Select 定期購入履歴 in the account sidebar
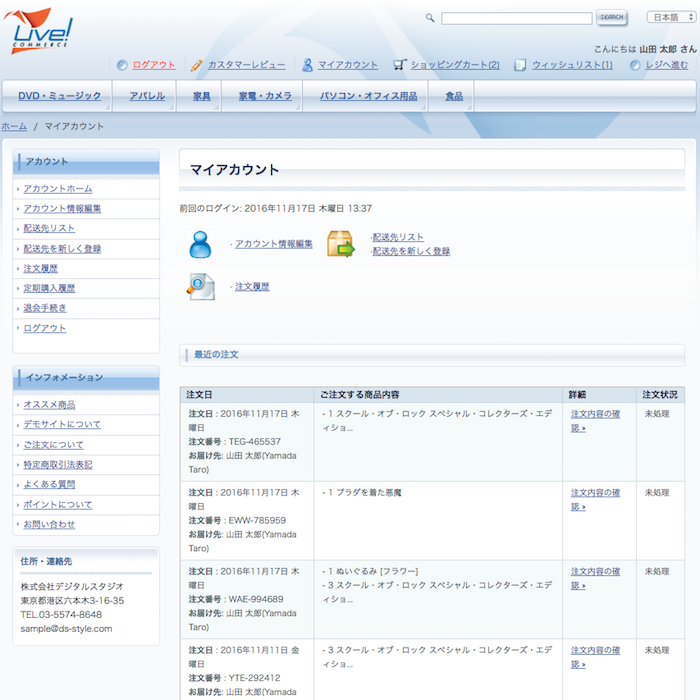Viewport: 700px width, 700px height. 49,288
